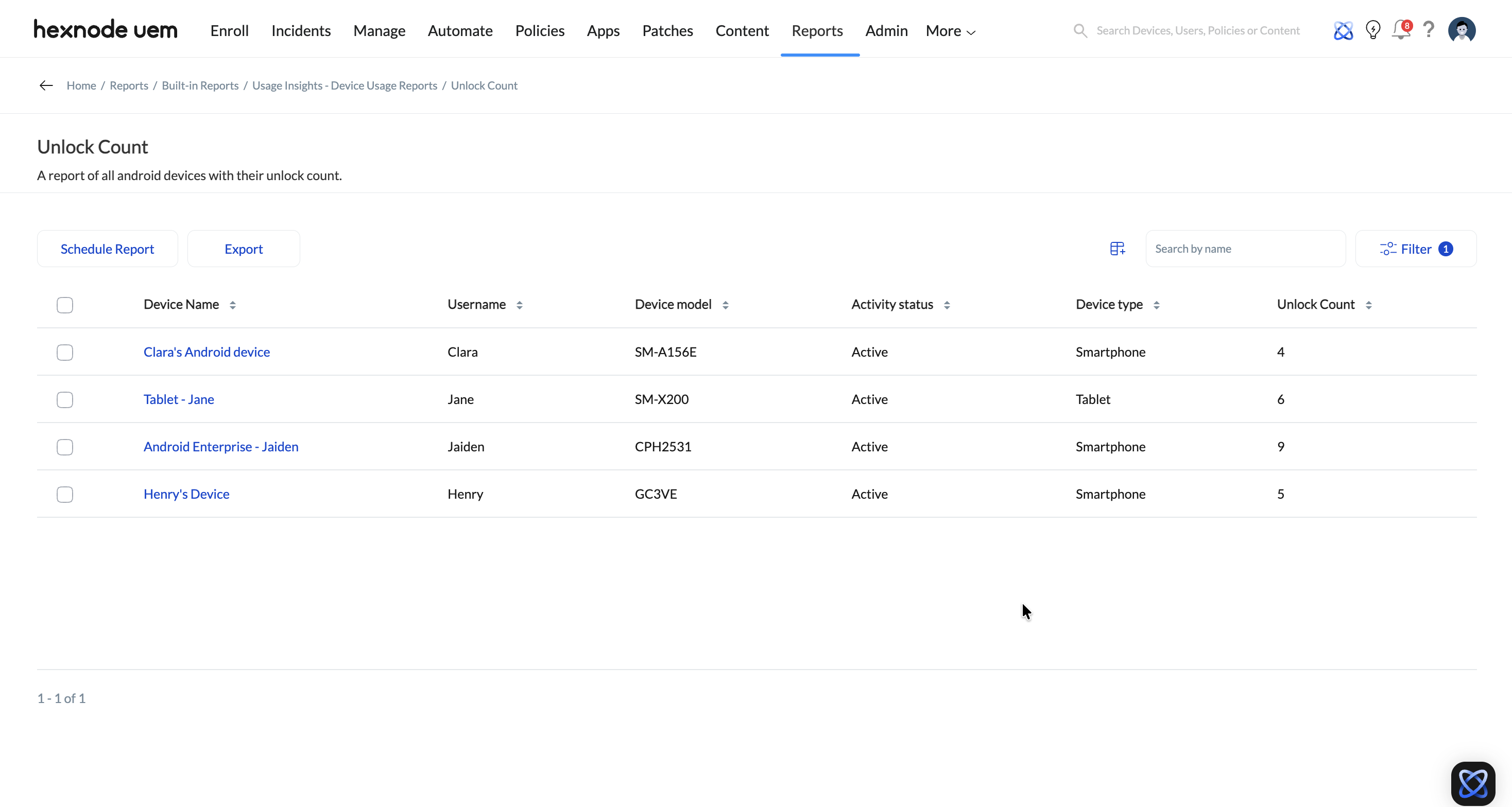
Task: Click the Search by name field
Action: click(1245, 249)
